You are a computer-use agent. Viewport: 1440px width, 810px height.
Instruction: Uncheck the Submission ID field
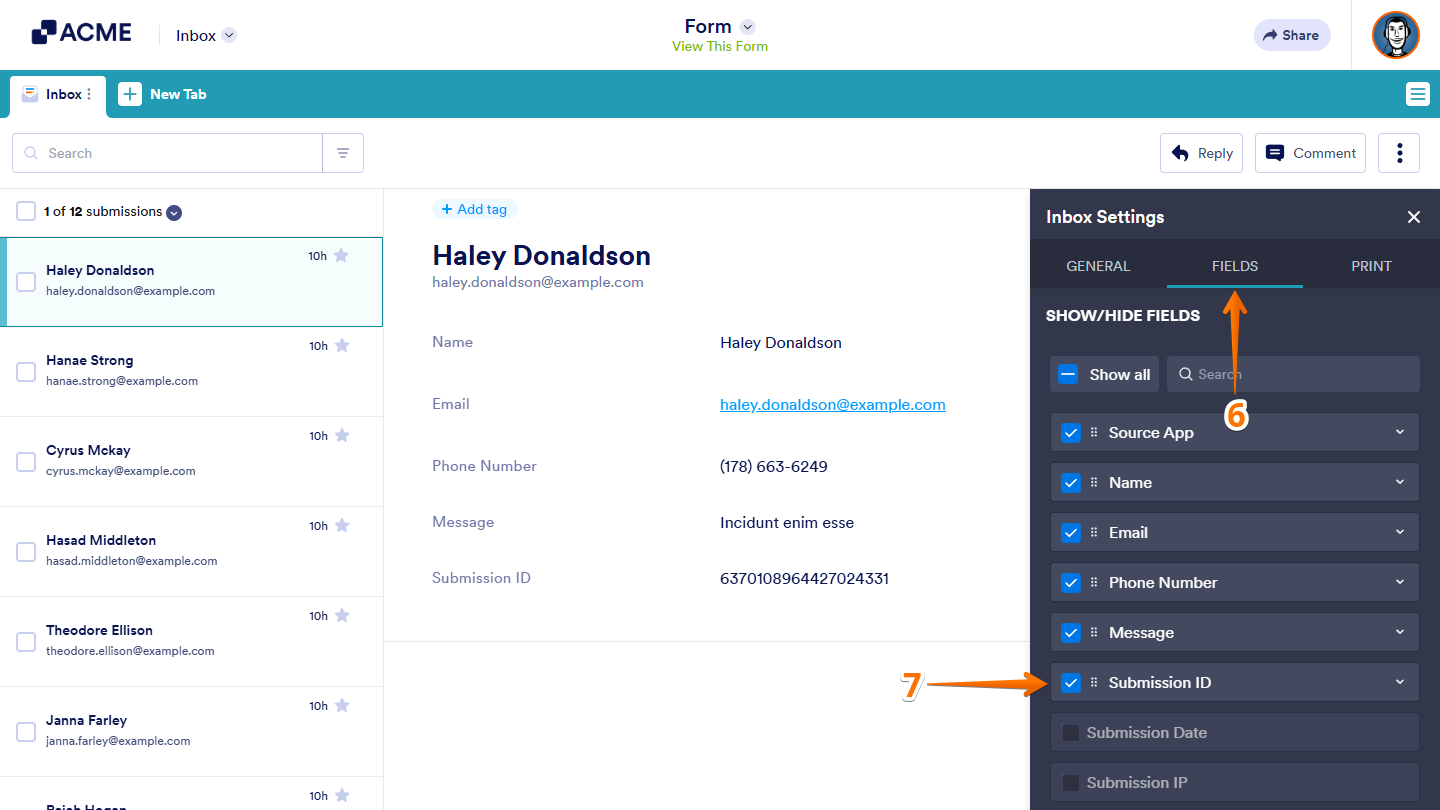(1071, 682)
